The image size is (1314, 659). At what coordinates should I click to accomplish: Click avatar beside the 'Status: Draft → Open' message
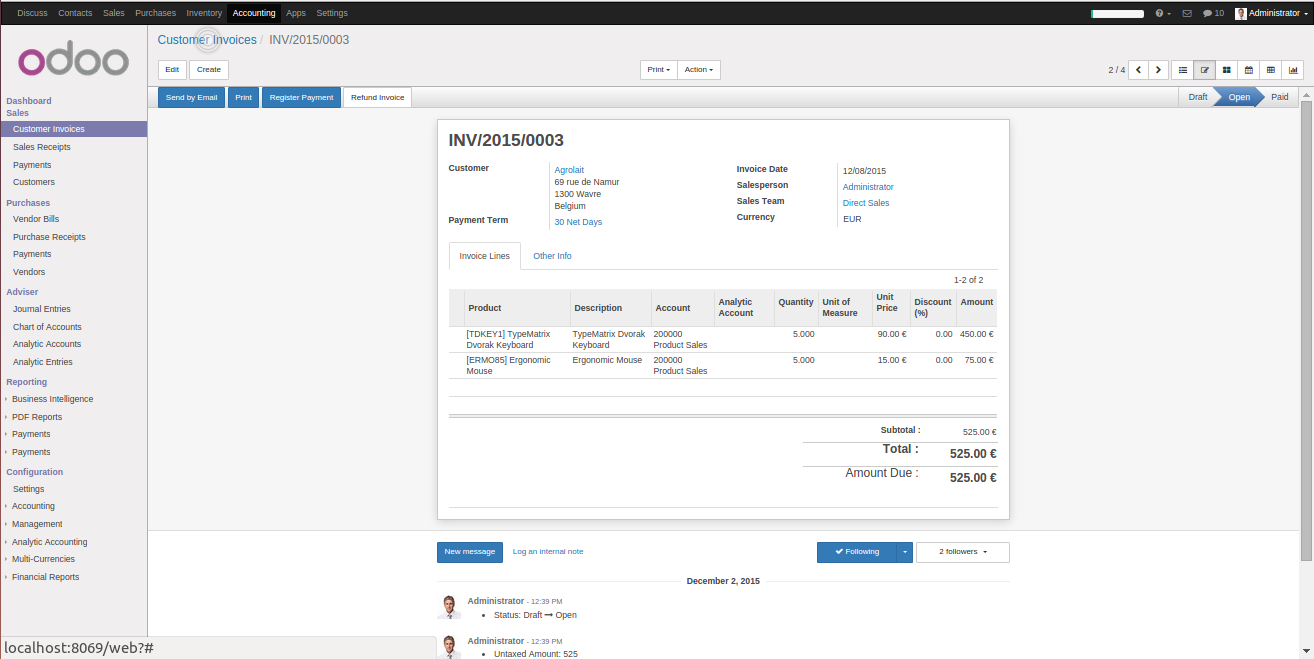coord(449,607)
